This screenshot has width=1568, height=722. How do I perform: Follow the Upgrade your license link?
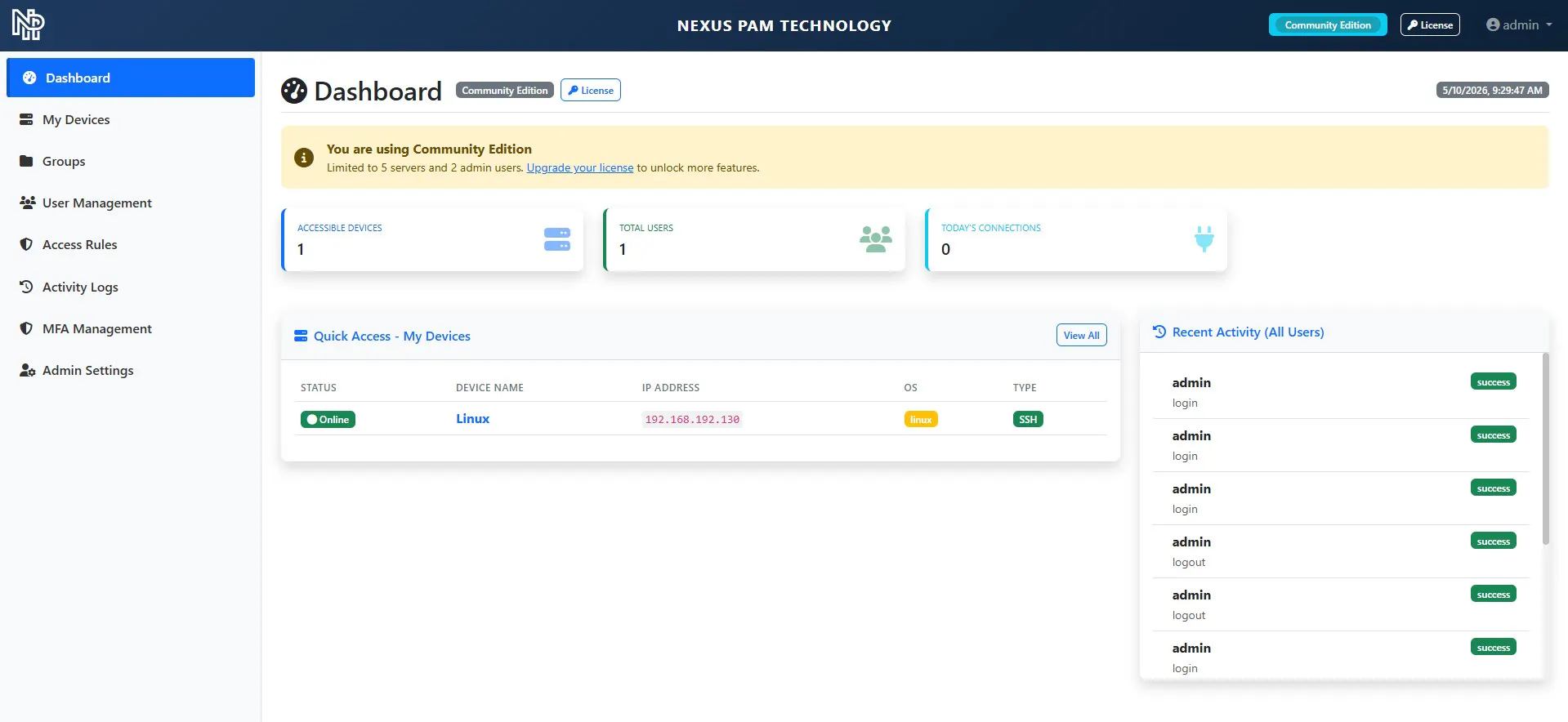click(x=580, y=167)
